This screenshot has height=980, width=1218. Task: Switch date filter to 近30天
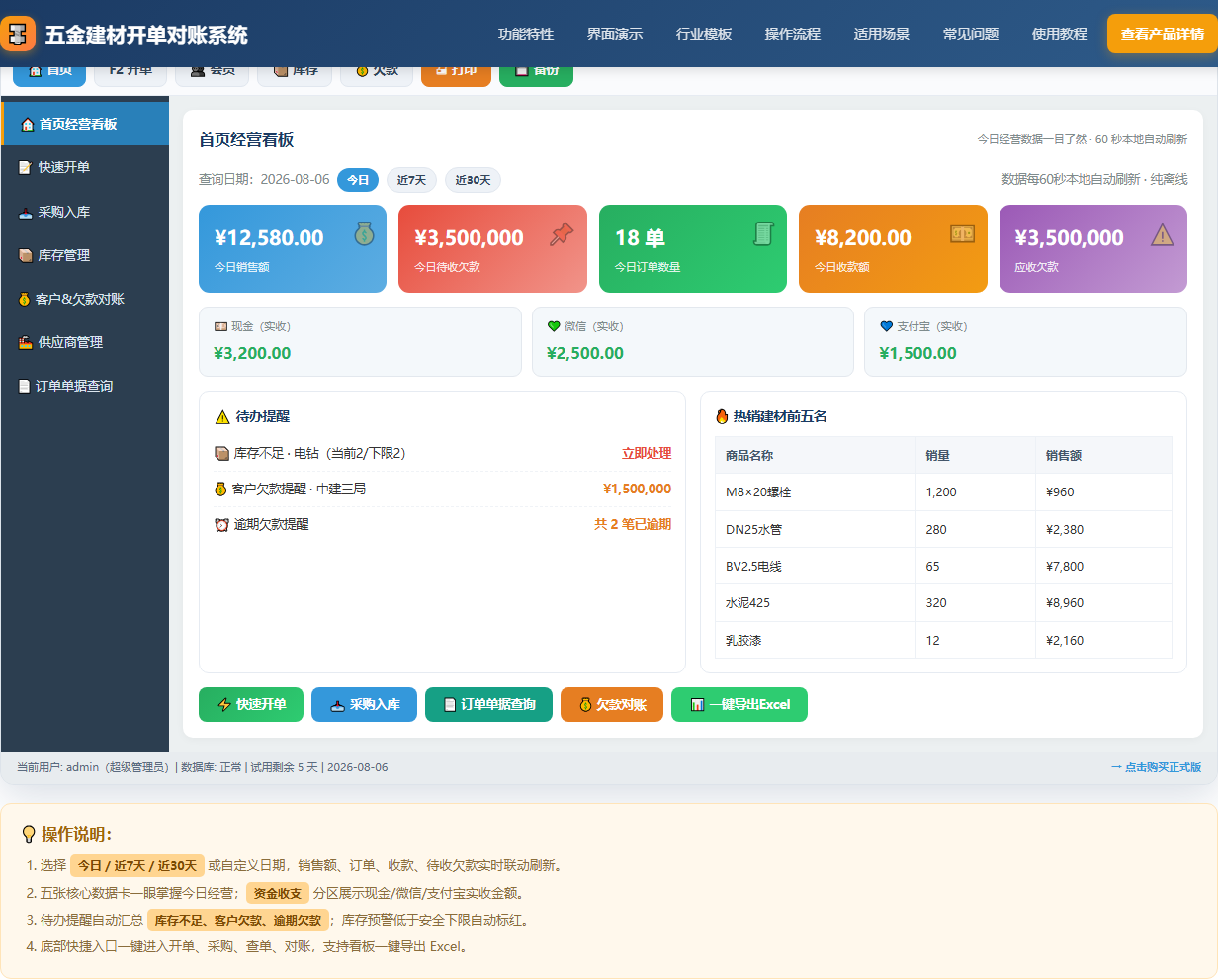[473, 180]
